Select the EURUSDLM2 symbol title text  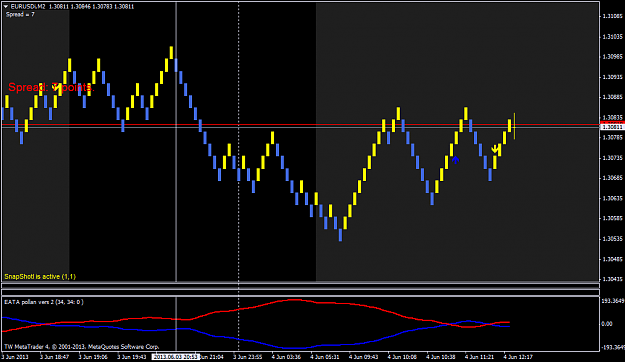tap(28, 7)
